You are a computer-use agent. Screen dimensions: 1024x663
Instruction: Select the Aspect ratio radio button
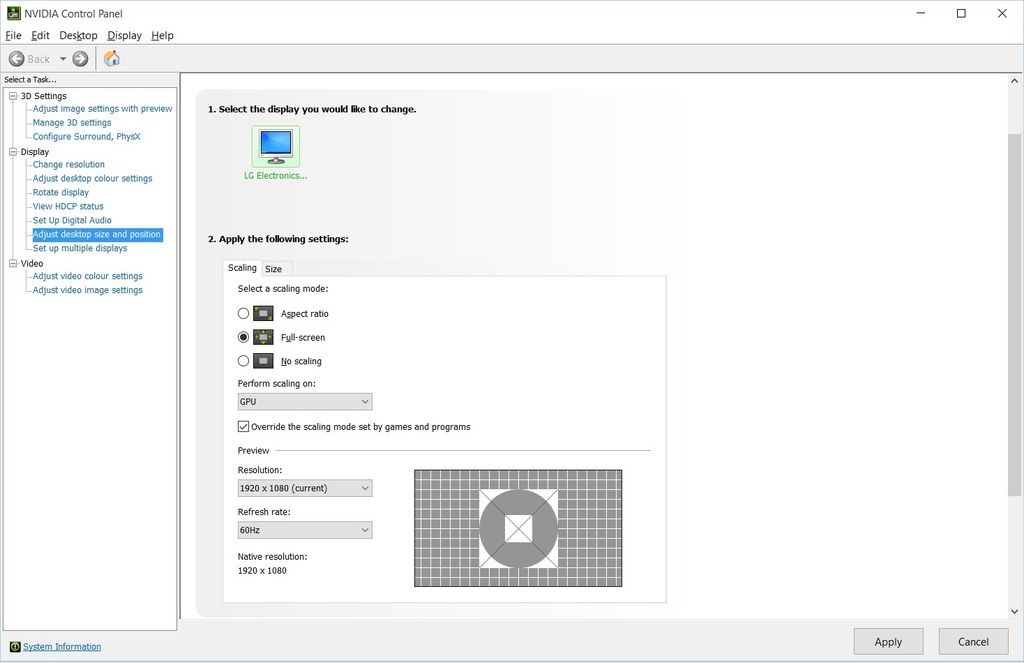(x=243, y=313)
